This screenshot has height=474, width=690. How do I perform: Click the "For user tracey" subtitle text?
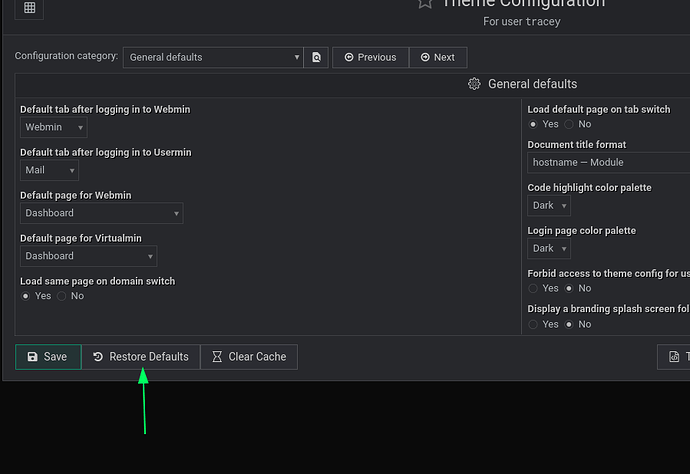522,22
